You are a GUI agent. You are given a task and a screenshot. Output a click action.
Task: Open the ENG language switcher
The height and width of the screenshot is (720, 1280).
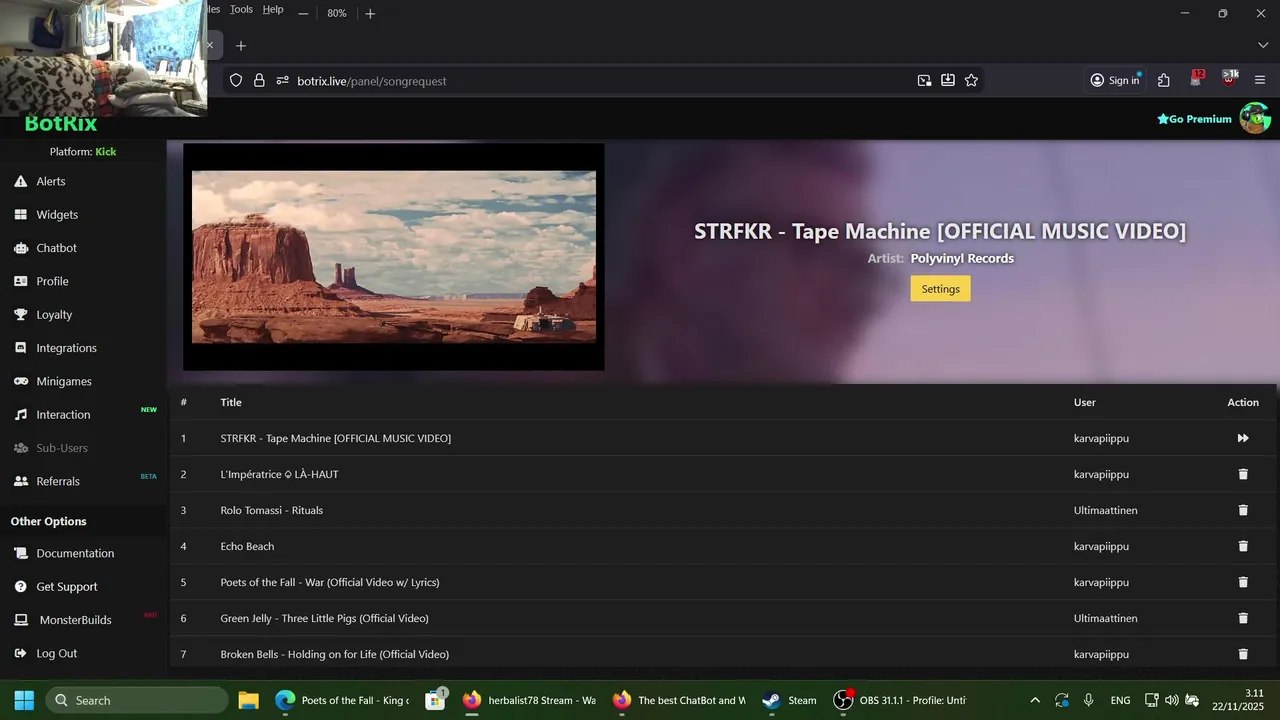(x=1120, y=700)
